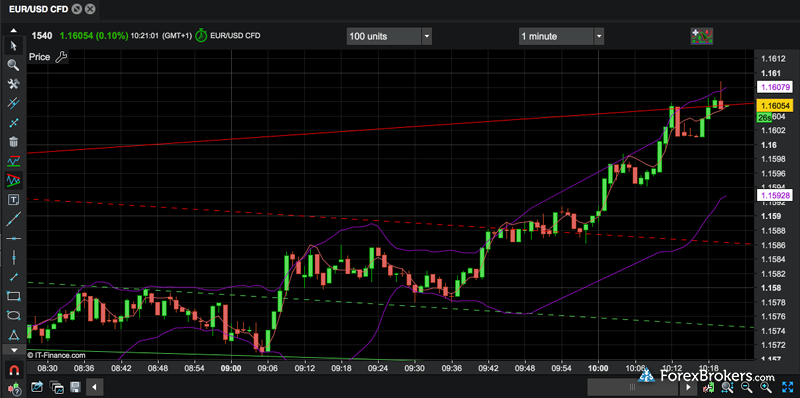The width and height of the screenshot is (800, 398).
Task: Click the floppy disk save icon
Action: pyautogui.click(x=75, y=386)
